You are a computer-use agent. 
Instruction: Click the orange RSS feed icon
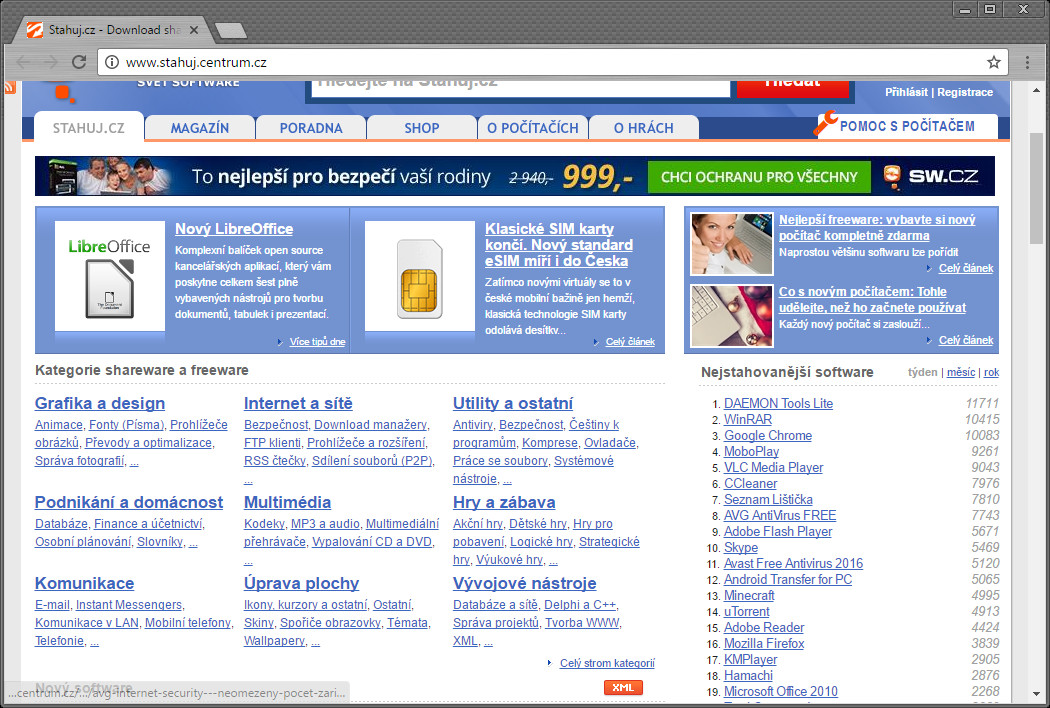9,87
